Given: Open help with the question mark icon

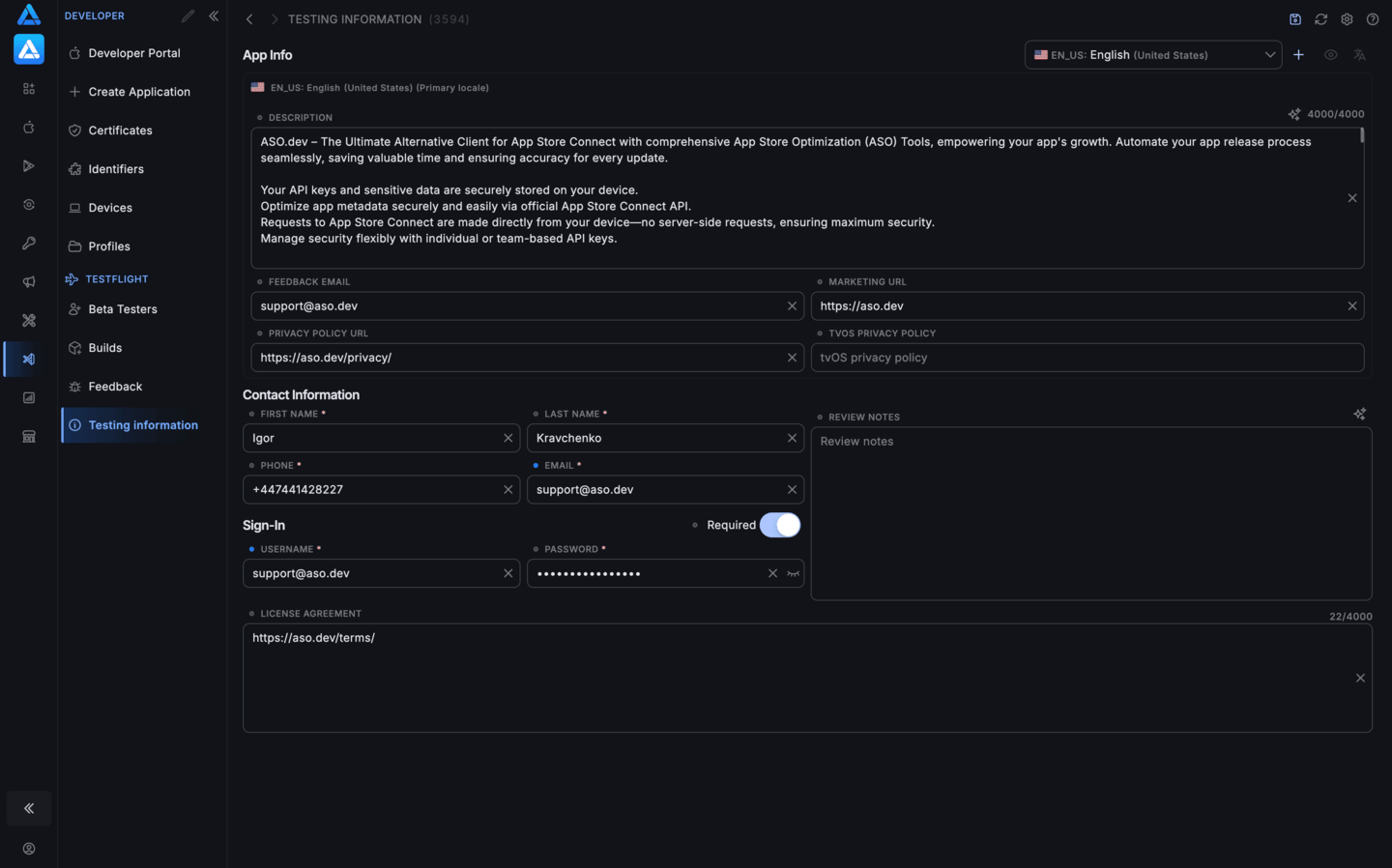Looking at the screenshot, I should click(1373, 19).
